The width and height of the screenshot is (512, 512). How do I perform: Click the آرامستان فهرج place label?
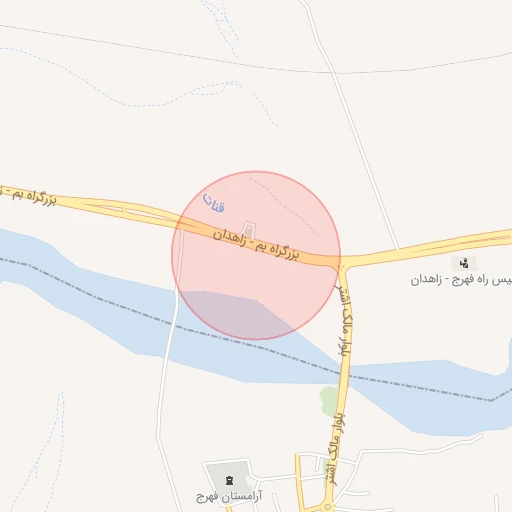point(229,497)
